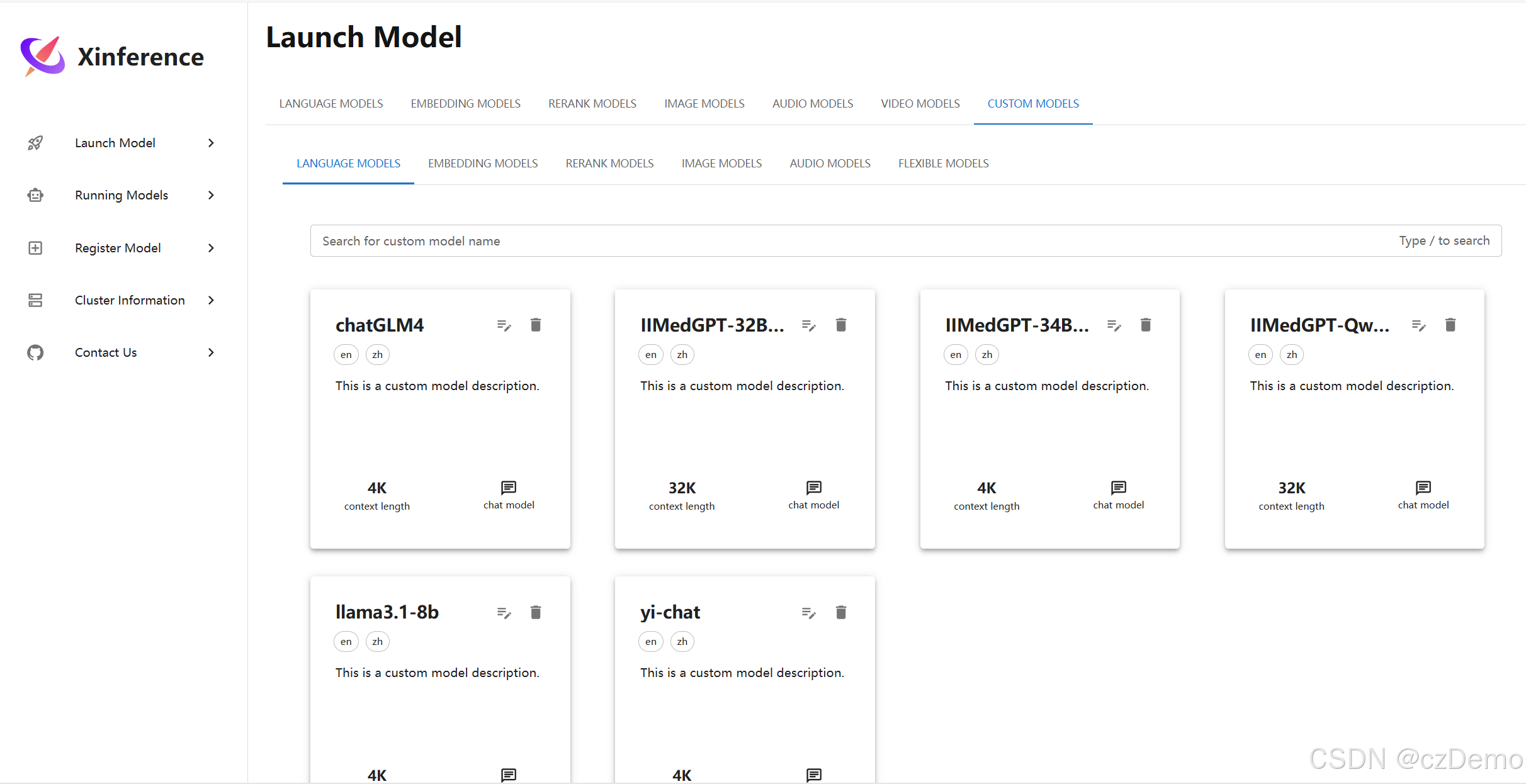Delete the IIMedGPT-Qw model card
Screen dimensions: 1526x784
coord(1450,325)
